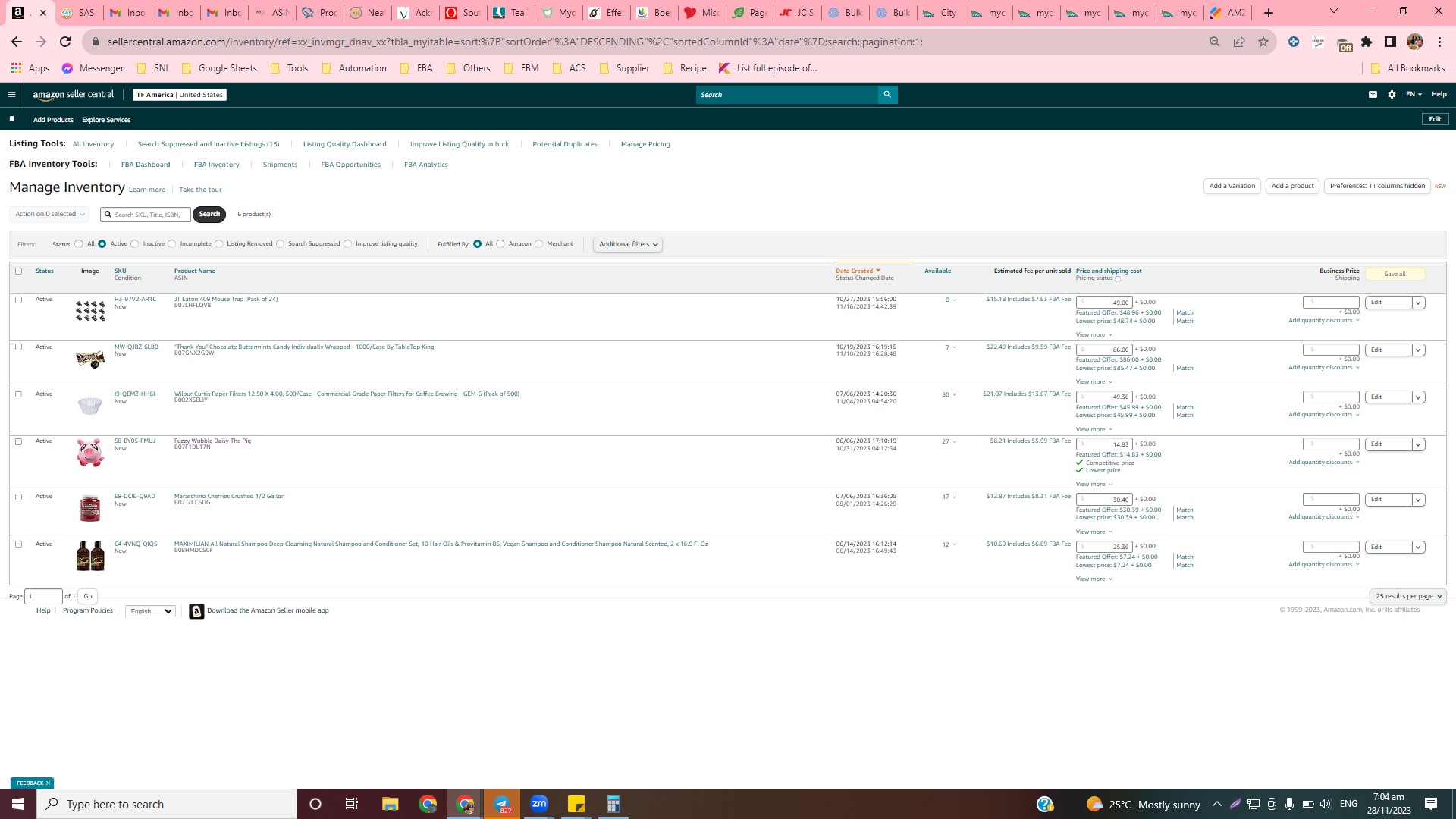
Task: Open the Shipments FBA tool
Action: click(x=280, y=165)
